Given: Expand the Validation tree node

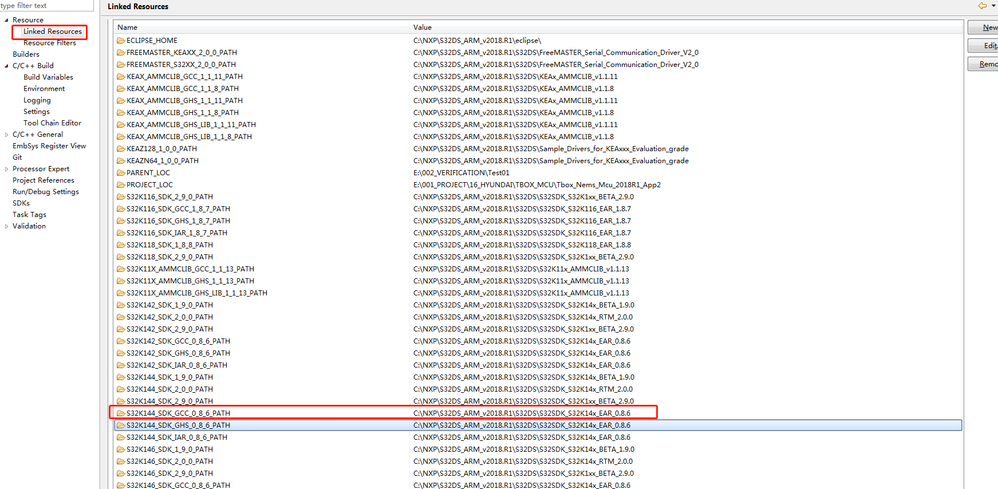Looking at the screenshot, I should 6,226.
